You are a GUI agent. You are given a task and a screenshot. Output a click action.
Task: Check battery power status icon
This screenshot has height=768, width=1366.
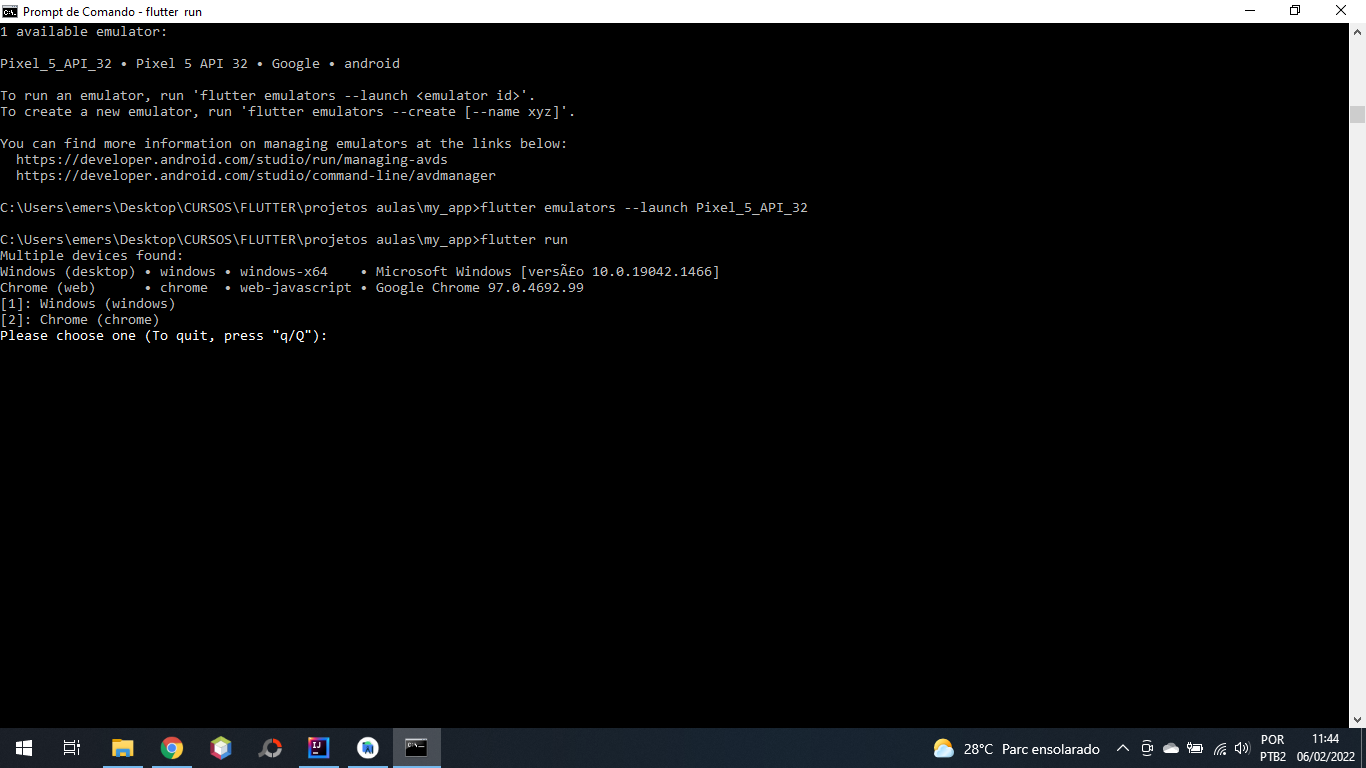(x=1195, y=748)
